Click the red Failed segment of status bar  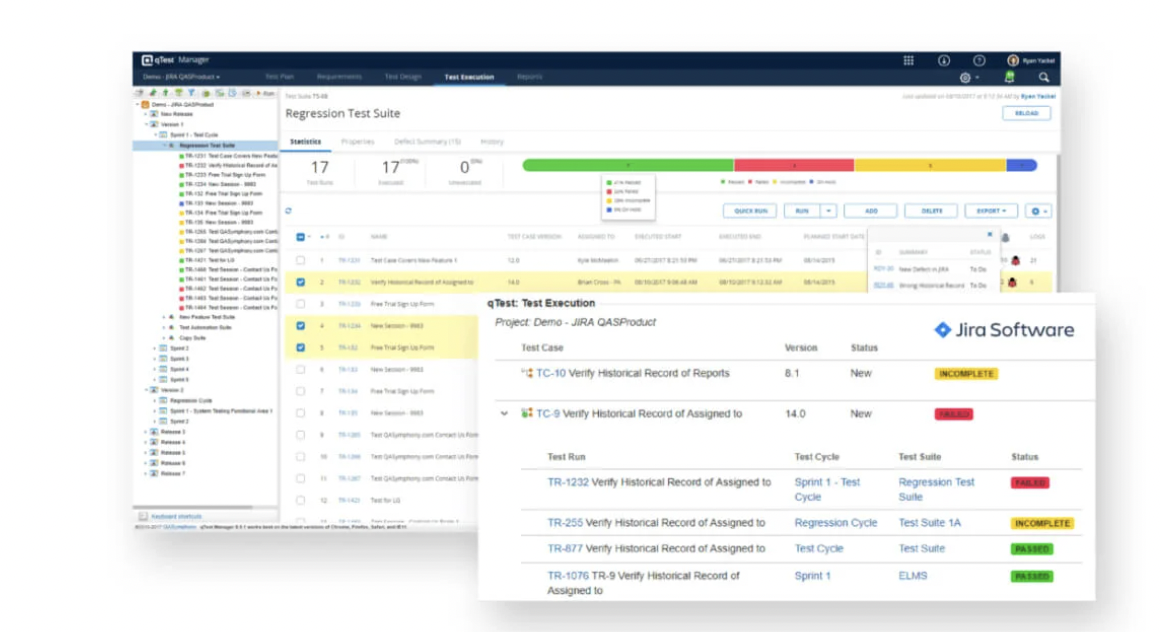(794, 165)
